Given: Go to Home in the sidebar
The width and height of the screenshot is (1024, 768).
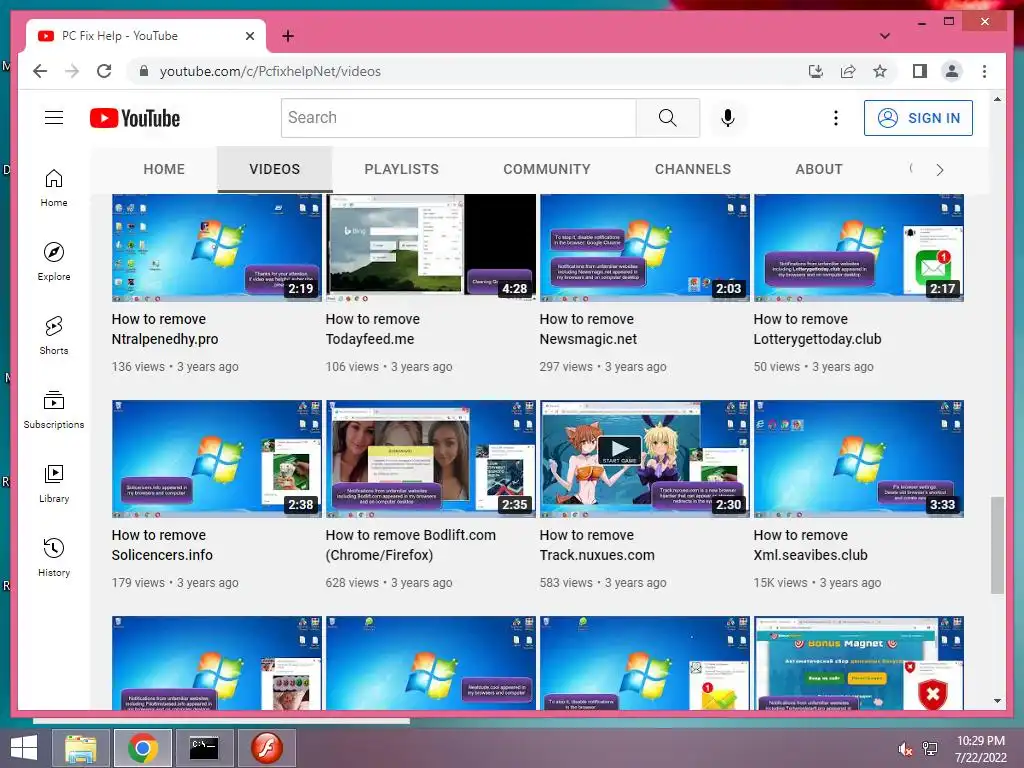Looking at the screenshot, I should [x=54, y=187].
